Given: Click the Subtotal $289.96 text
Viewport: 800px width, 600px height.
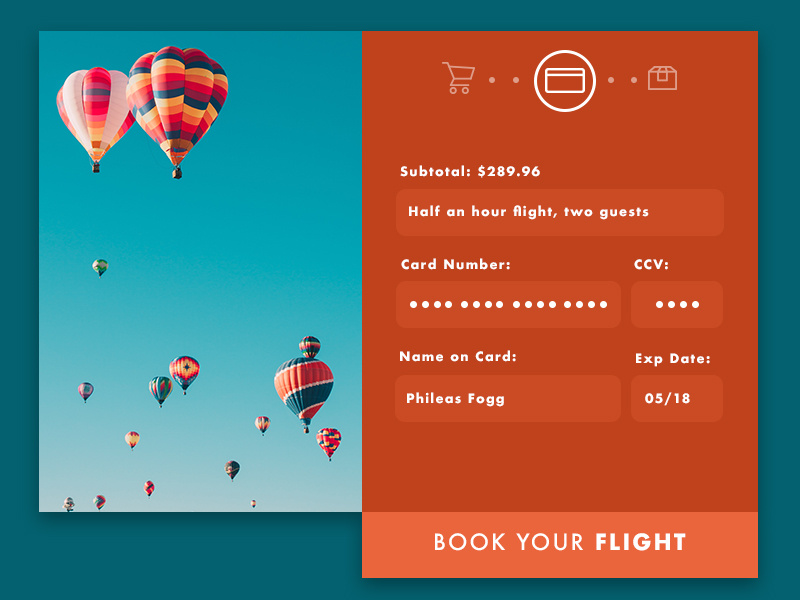Looking at the screenshot, I should tap(470, 172).
